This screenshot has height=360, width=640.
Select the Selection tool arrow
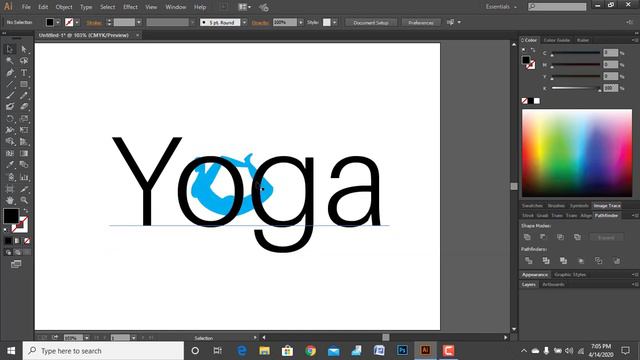[10, 49]
